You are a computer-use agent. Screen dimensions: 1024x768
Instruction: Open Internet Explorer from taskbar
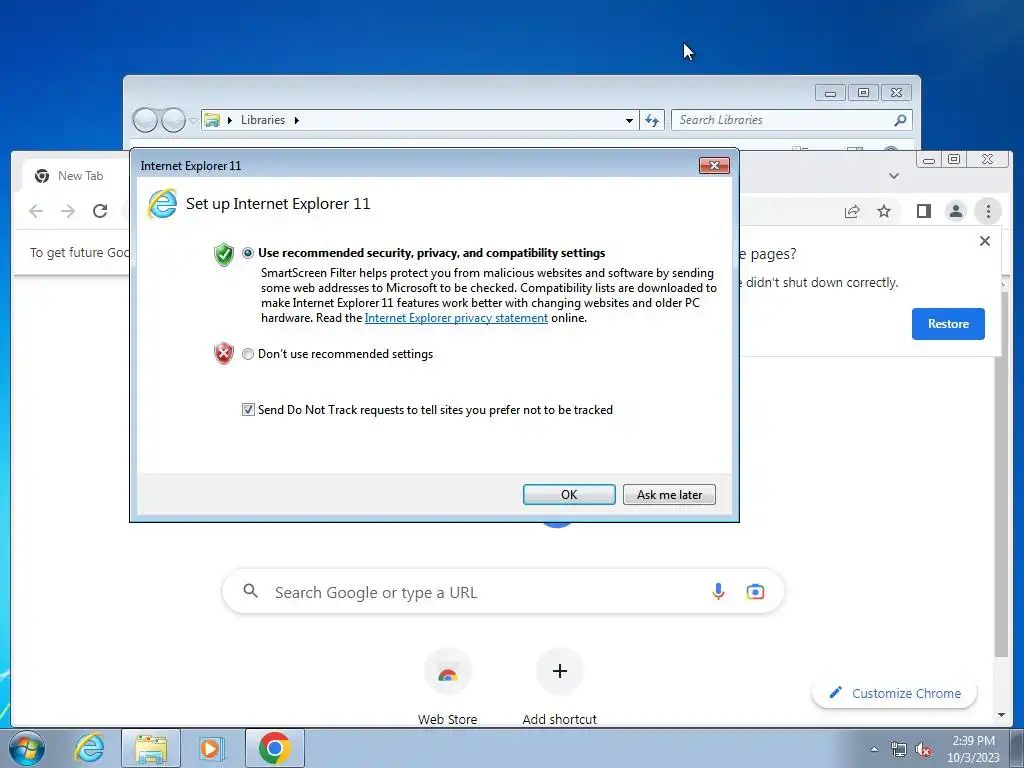click(x=89, y=748)
